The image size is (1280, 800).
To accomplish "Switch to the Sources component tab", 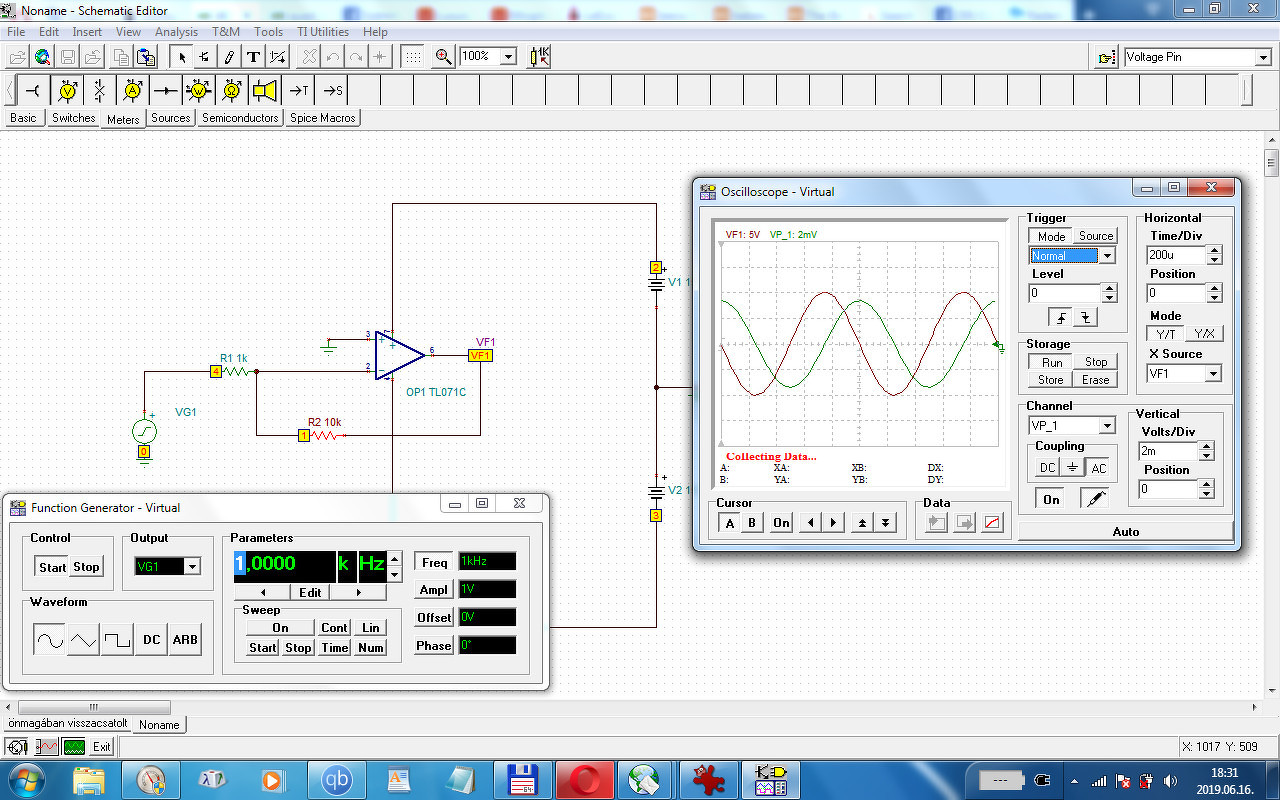I will click(x=171, y=118).
